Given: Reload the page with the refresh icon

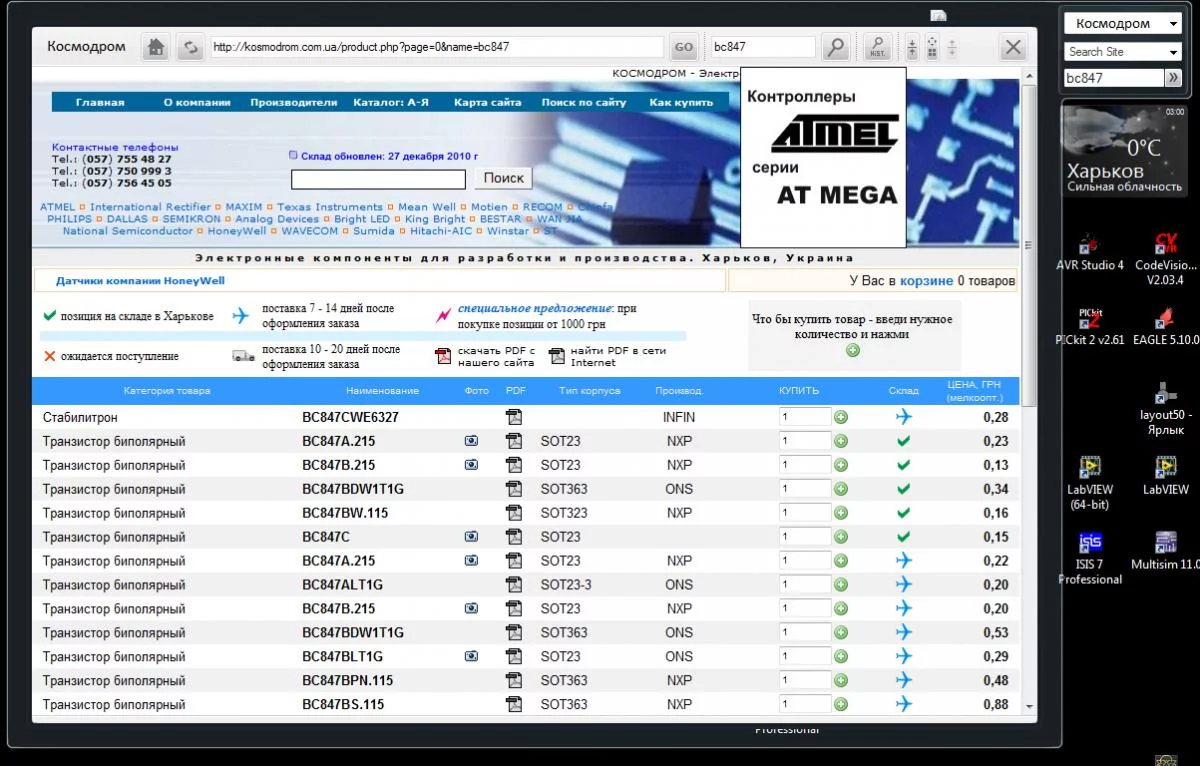Looking at the screenshot, I should (190, 47).
